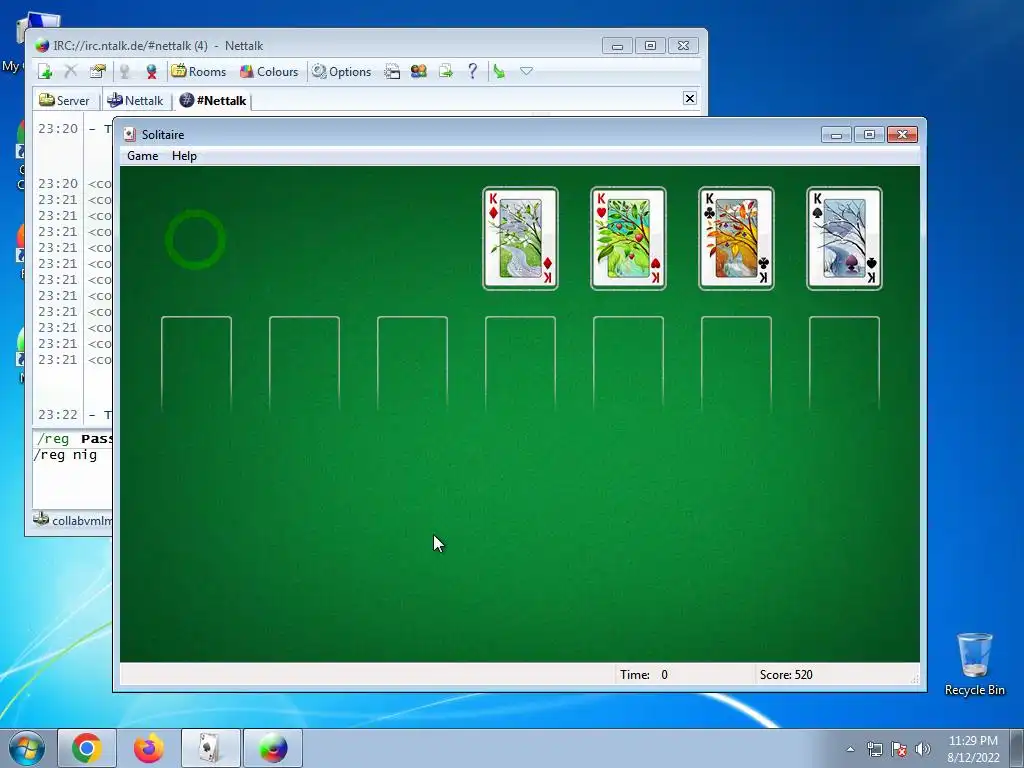
Task: Switch to the Nettalk tab
Action: [x=135, y=101]
